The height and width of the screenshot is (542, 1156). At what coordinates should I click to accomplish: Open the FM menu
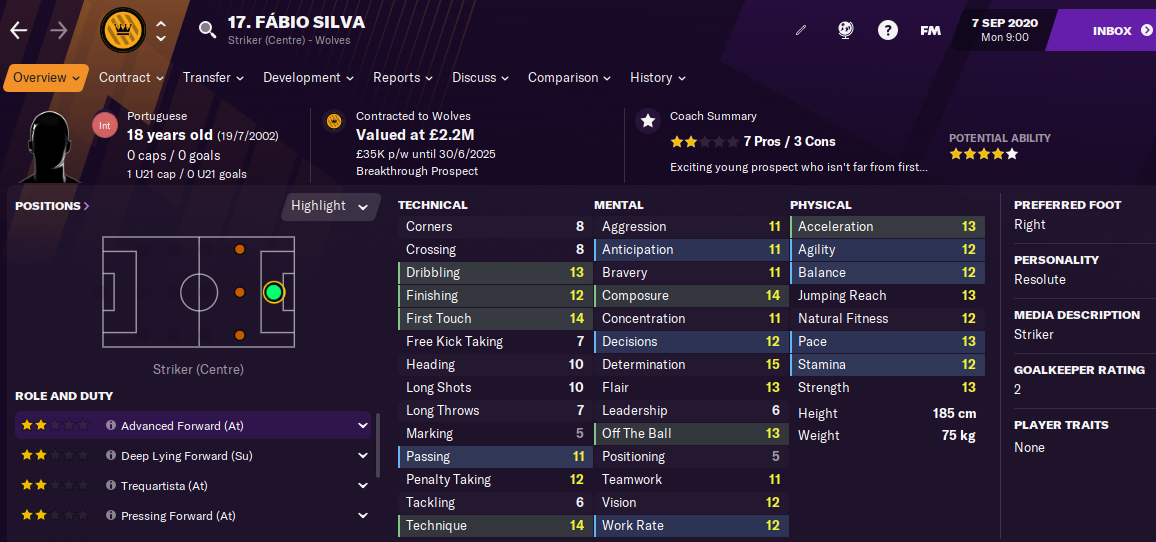click(x=930, y=31)
